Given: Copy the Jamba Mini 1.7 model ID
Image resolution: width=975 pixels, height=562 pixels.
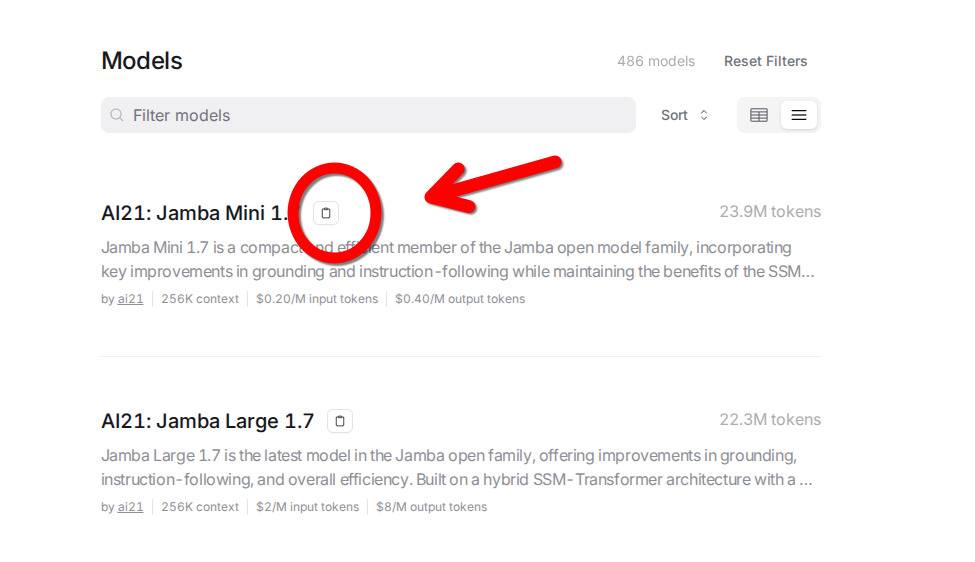Looking at the screenshot, I should pos(326,213).
